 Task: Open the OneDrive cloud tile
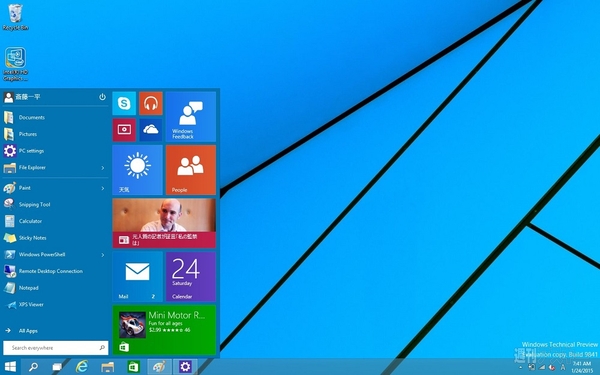[x=151, y=130]
